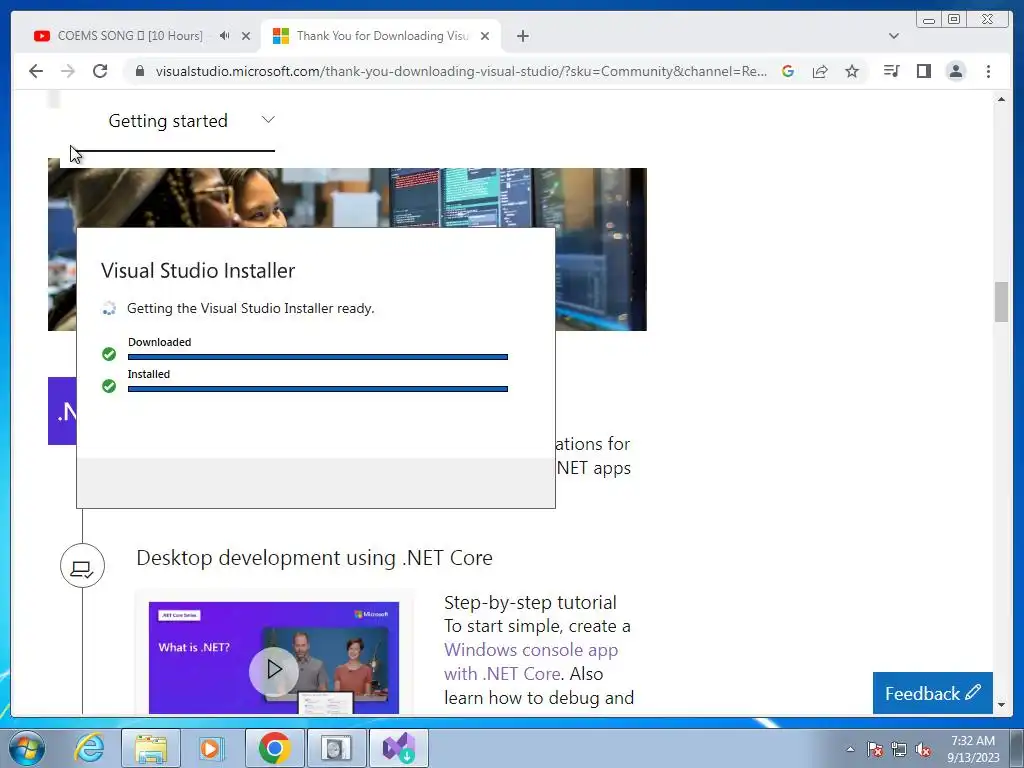Click the page's vertical scrollbar thumb
Screen dimensions: 1024x768
click(1001, 301)
